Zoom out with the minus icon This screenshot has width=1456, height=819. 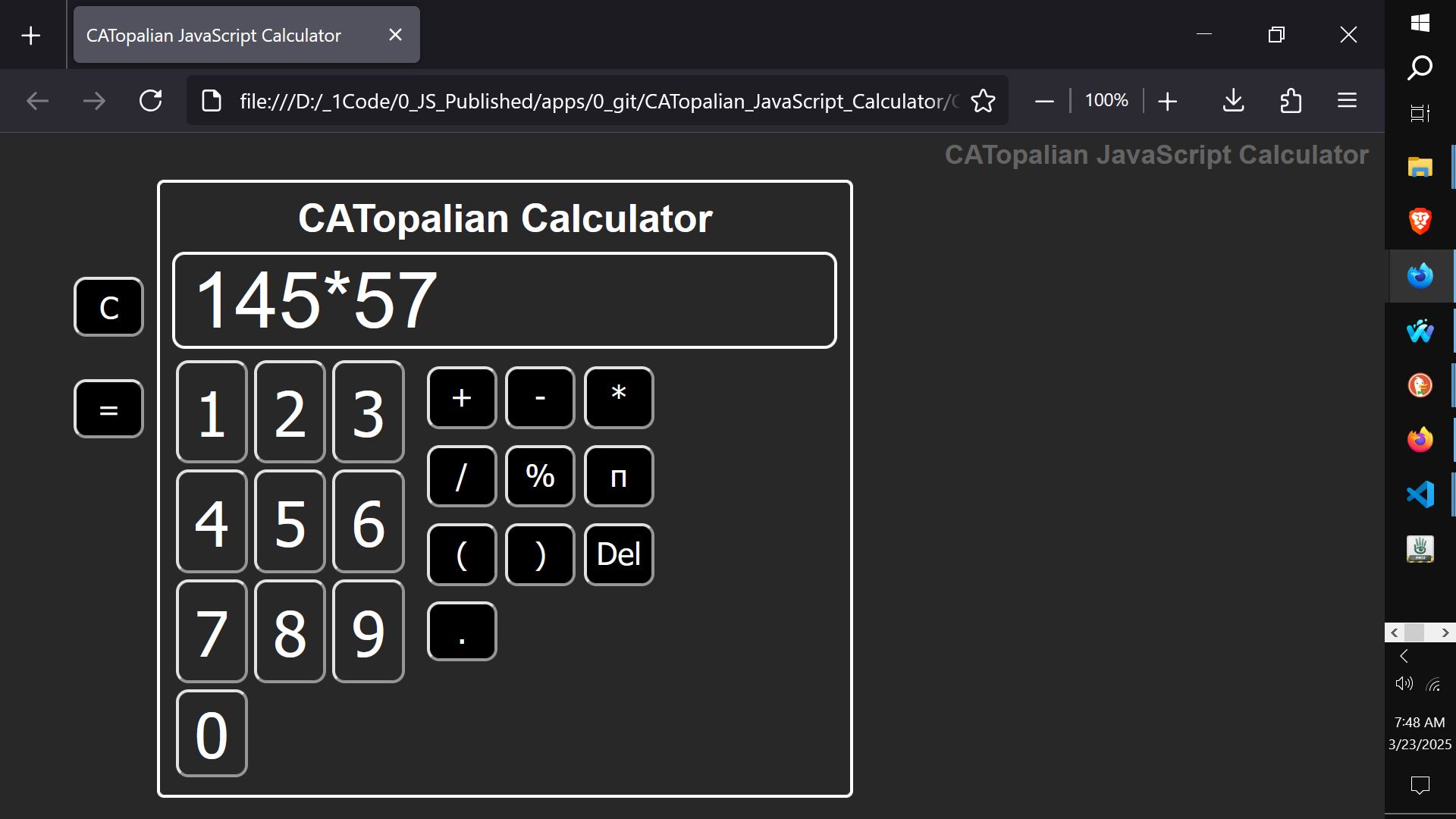[1044, 101]
